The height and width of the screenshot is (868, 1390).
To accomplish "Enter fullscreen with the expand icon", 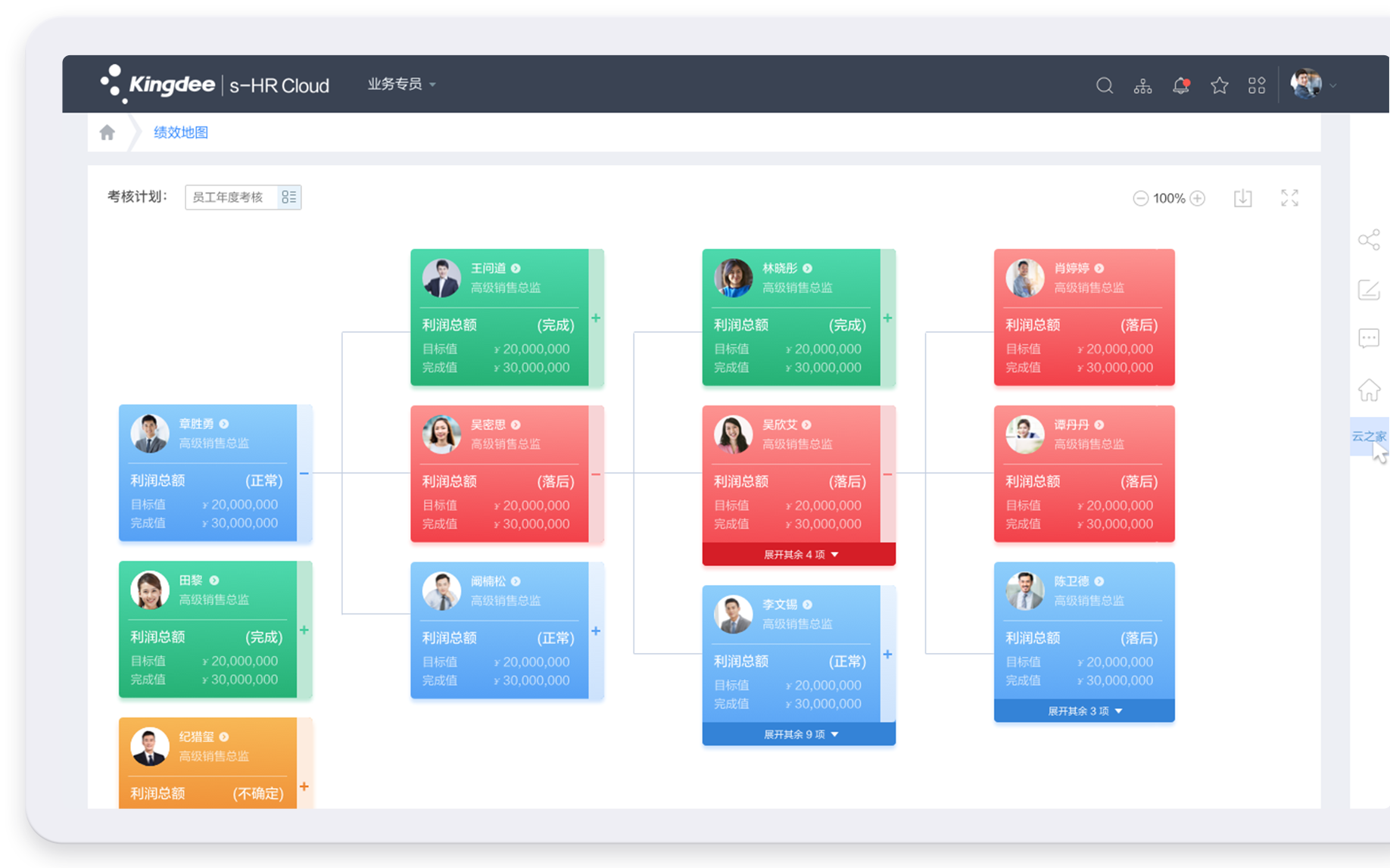I will [x=1289, y=198].
